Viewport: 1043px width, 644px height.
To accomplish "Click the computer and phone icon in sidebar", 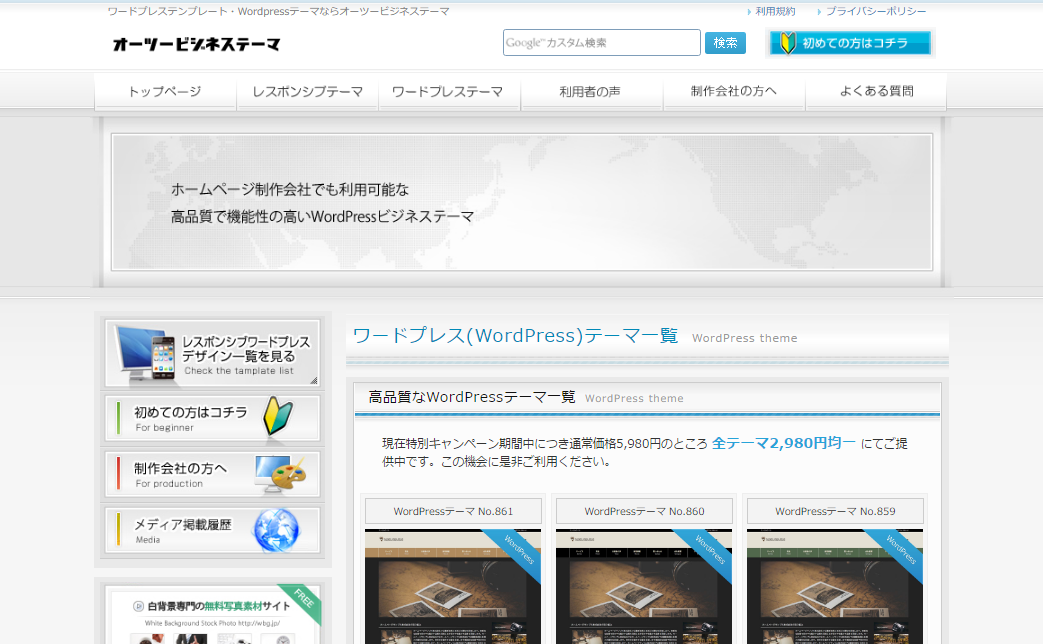I will (145, 353).
